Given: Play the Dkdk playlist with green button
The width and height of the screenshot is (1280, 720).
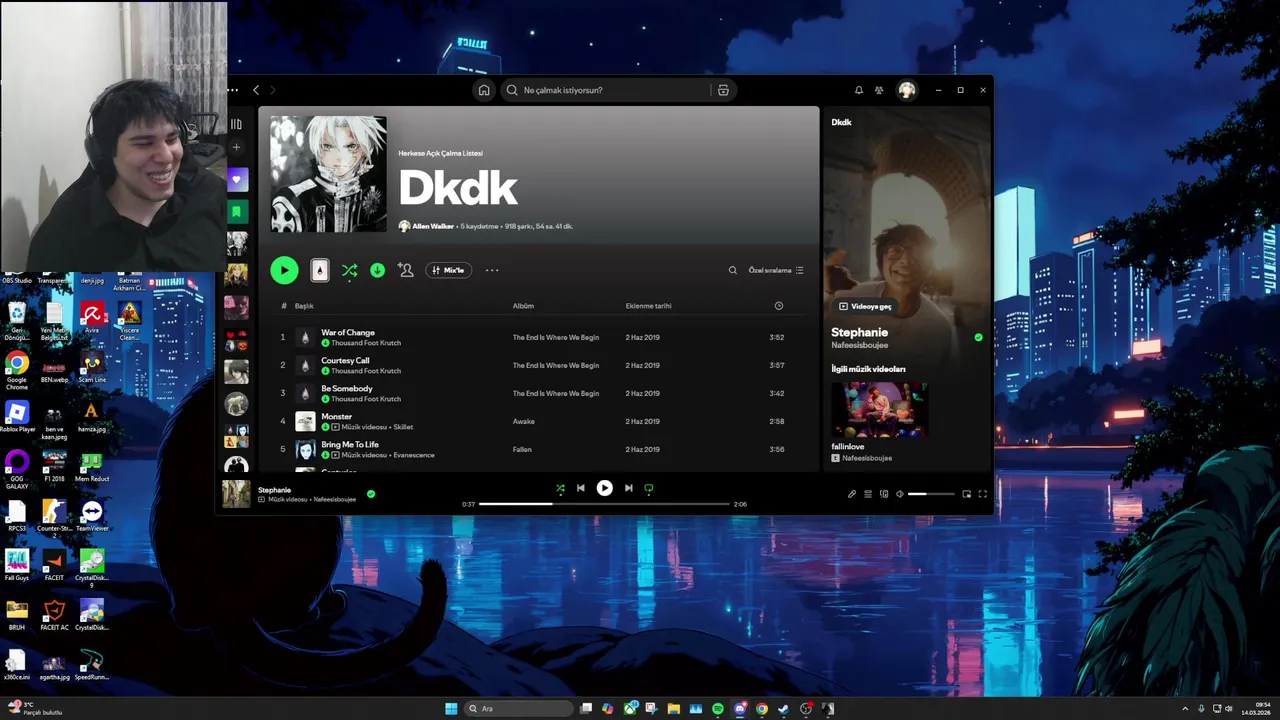Looking at the screenshot, I should pyautogui.click(x=284, y=270).
